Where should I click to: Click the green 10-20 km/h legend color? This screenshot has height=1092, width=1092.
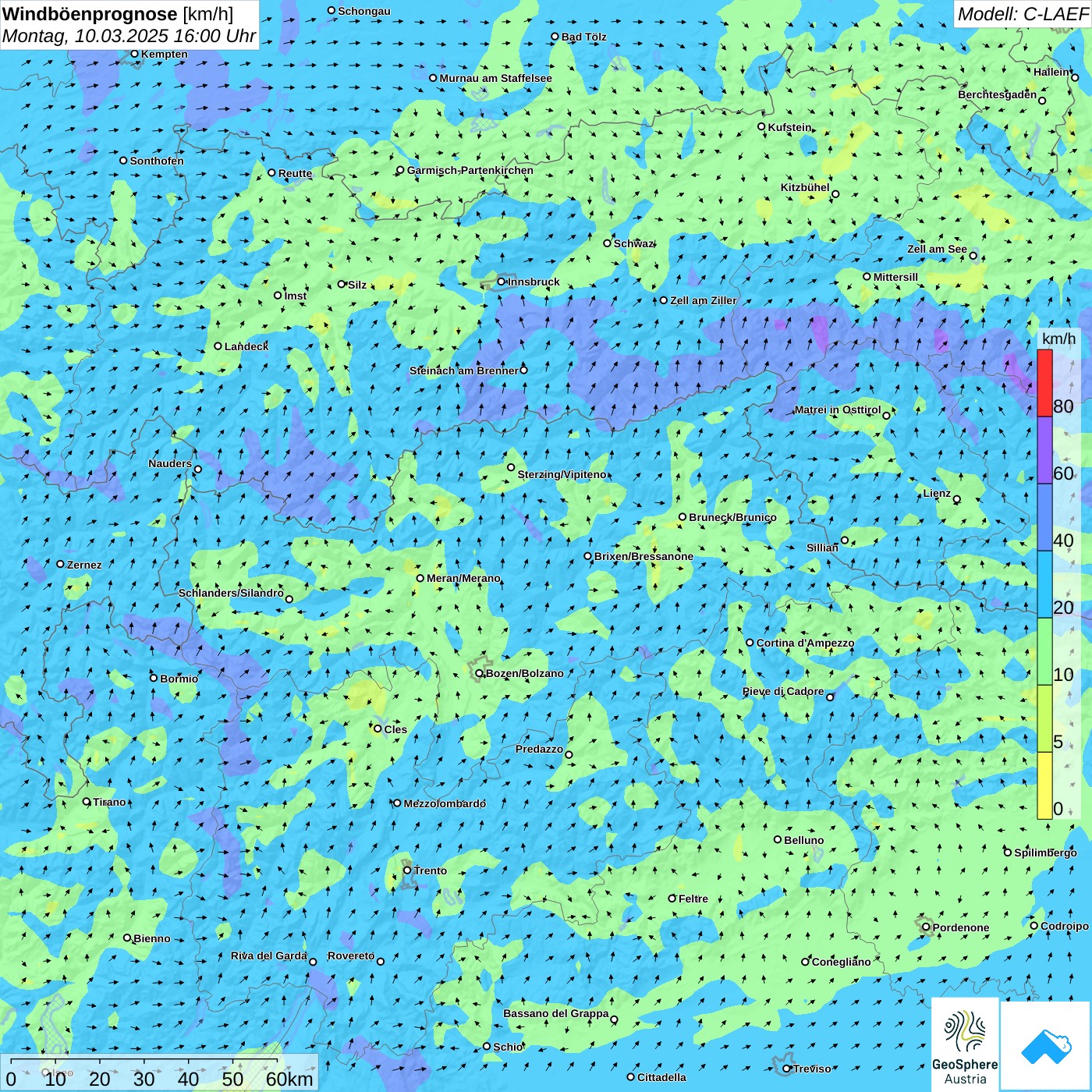[1044, 651]
